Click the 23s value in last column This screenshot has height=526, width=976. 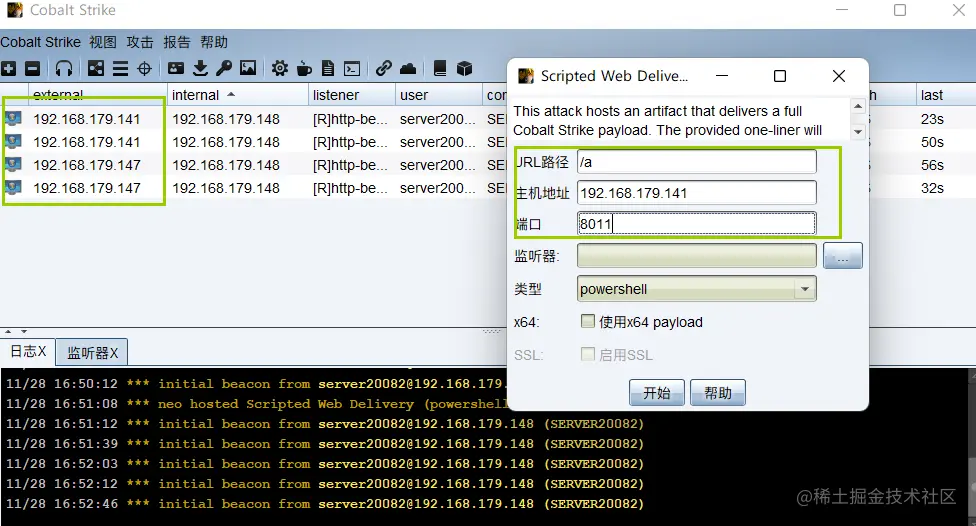click(932, 119)
